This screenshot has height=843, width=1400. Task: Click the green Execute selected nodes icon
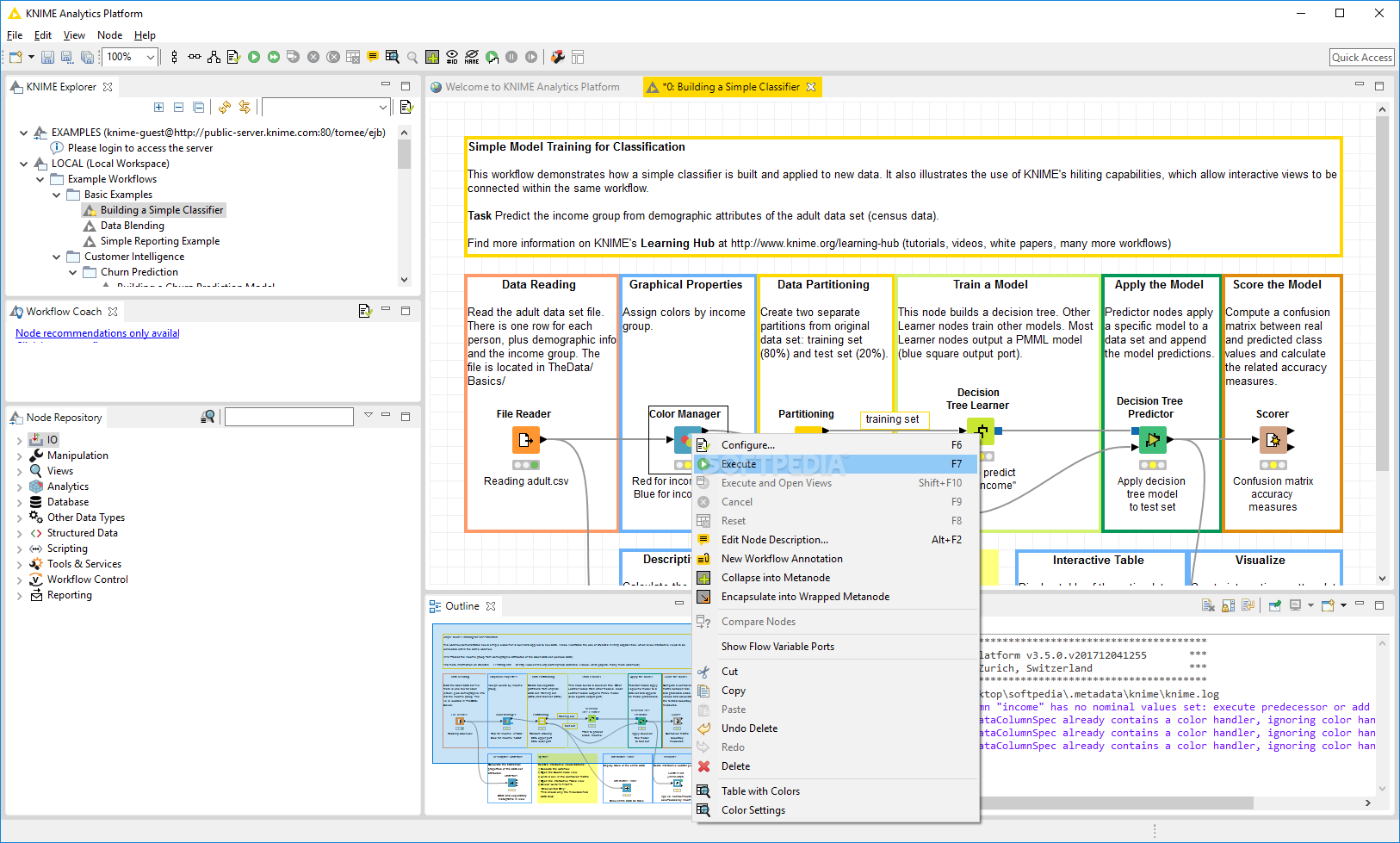254,57
